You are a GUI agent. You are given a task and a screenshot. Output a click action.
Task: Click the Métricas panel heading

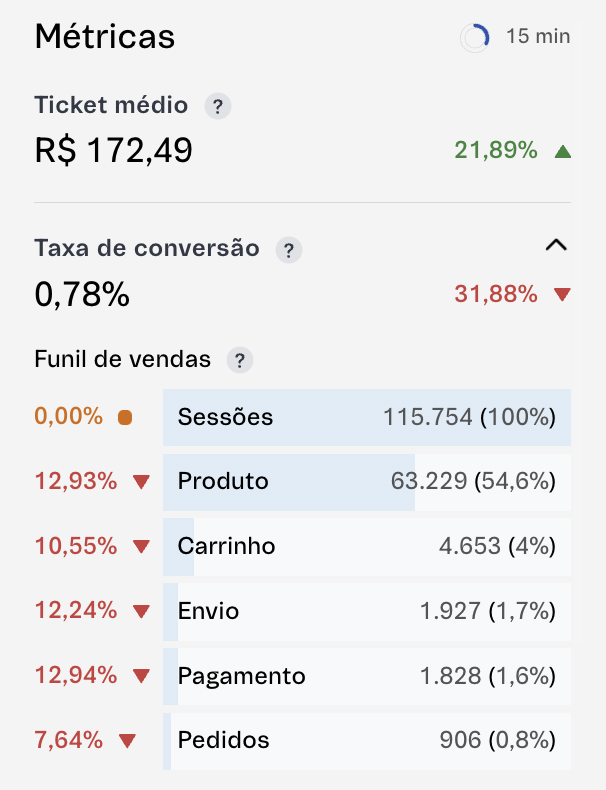105,37
